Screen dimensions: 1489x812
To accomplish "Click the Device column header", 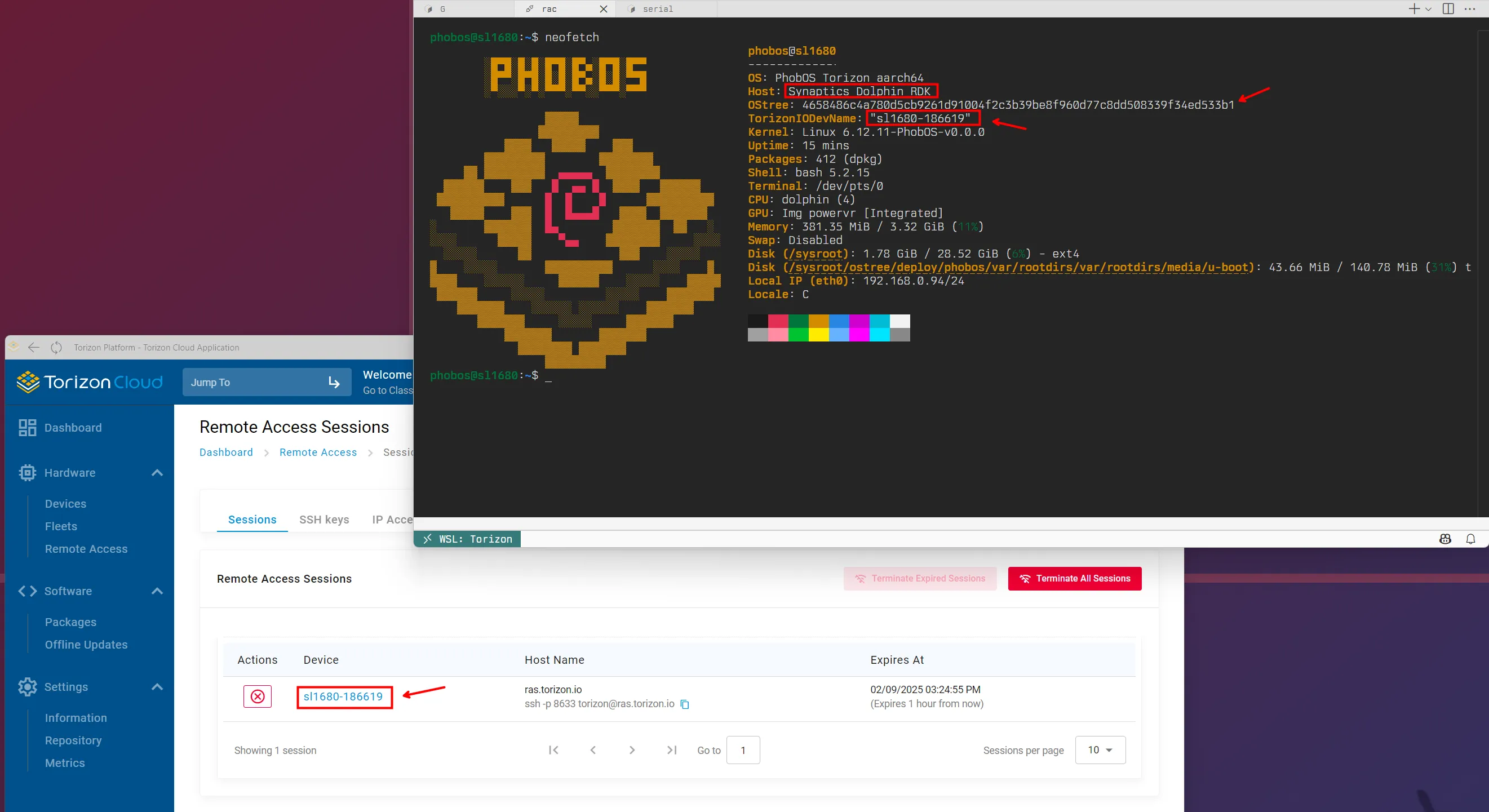I will coord(321,660).
